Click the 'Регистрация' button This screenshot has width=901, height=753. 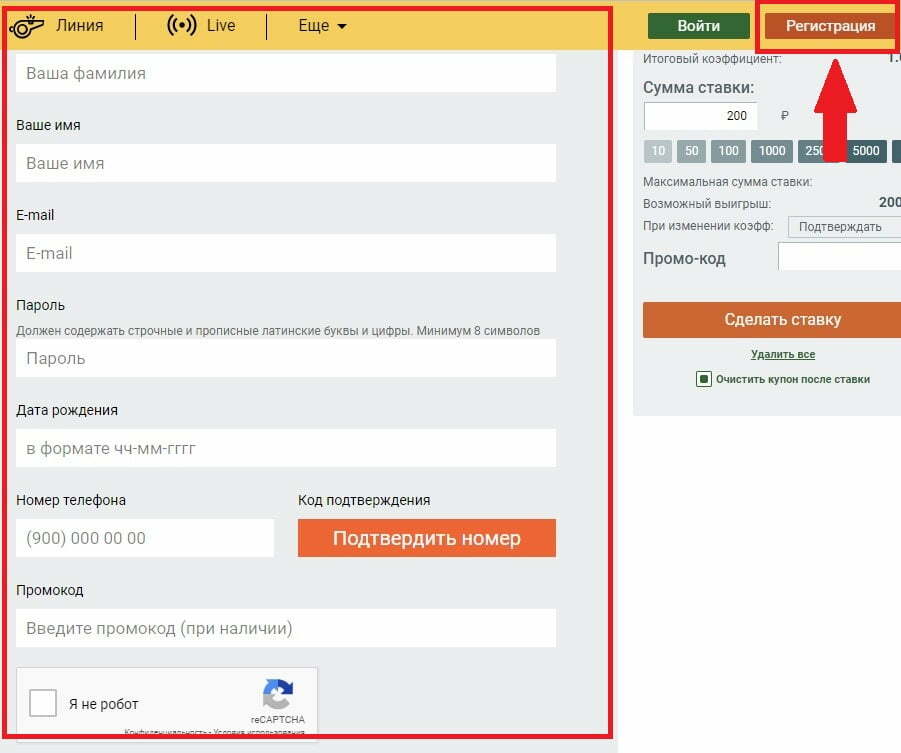coord(829,26)
